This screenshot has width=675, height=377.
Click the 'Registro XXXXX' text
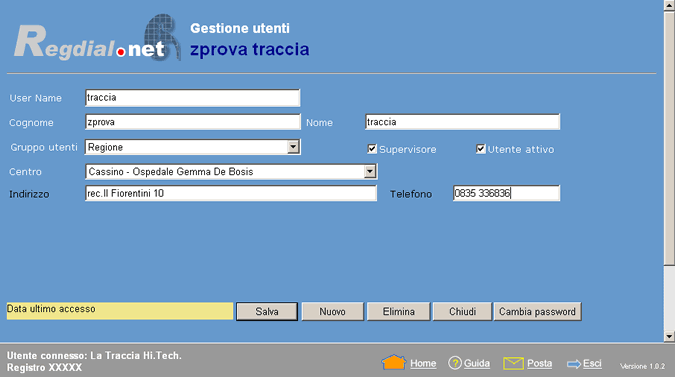coord(44,368)
